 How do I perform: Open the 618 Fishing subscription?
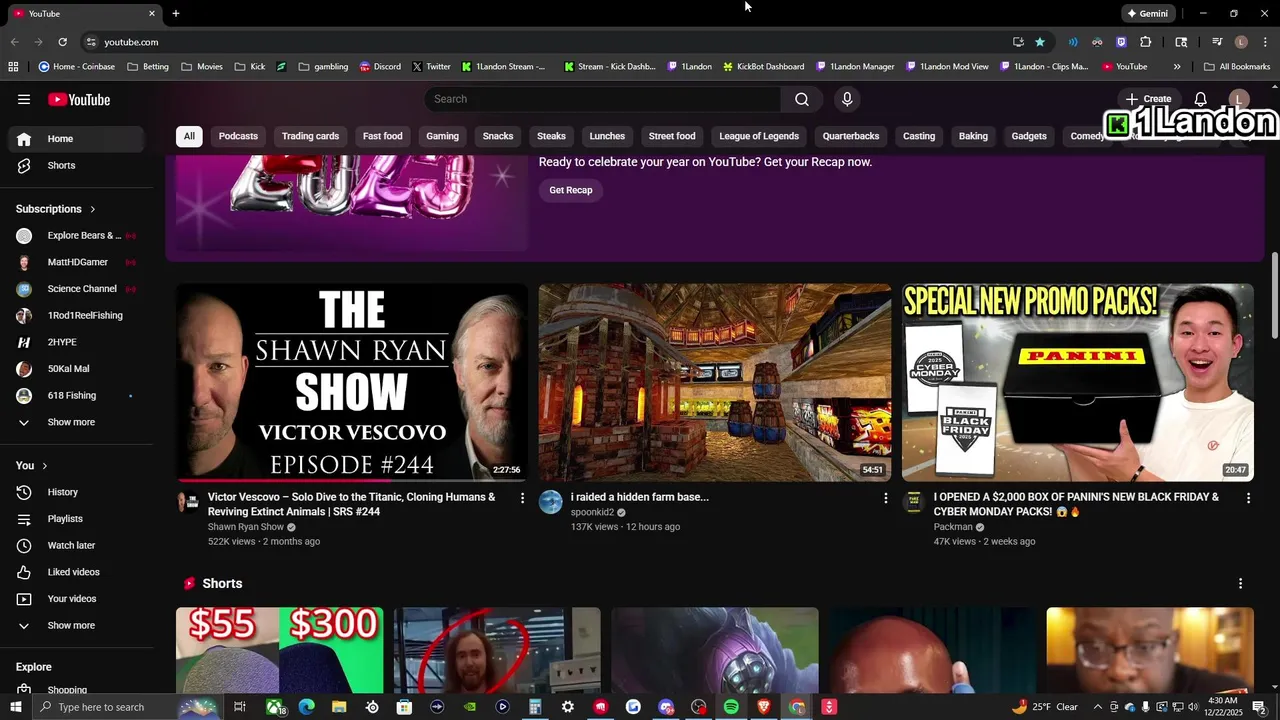[x=78, y=395]
